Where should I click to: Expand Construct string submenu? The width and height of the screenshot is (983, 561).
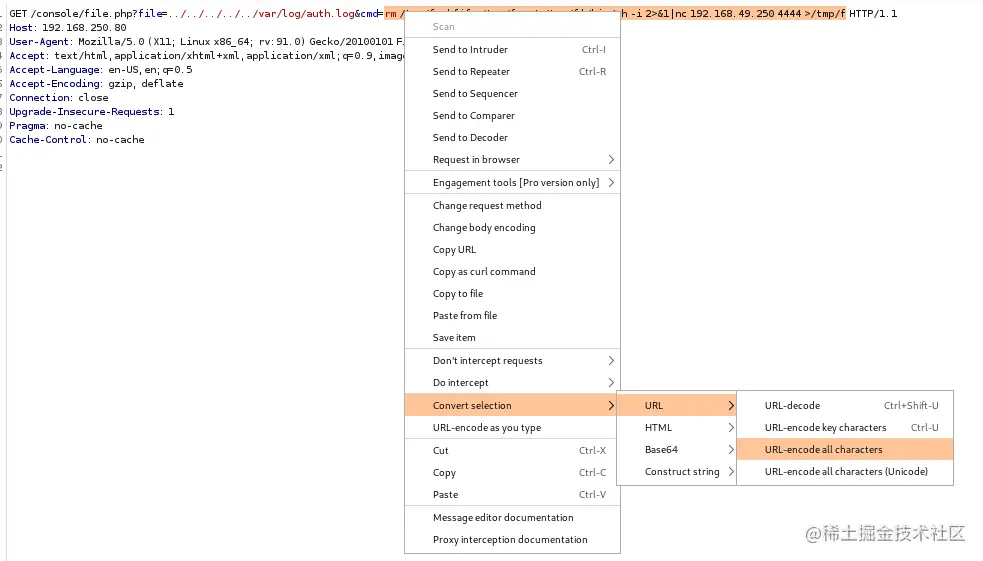[x=677, y=471]
